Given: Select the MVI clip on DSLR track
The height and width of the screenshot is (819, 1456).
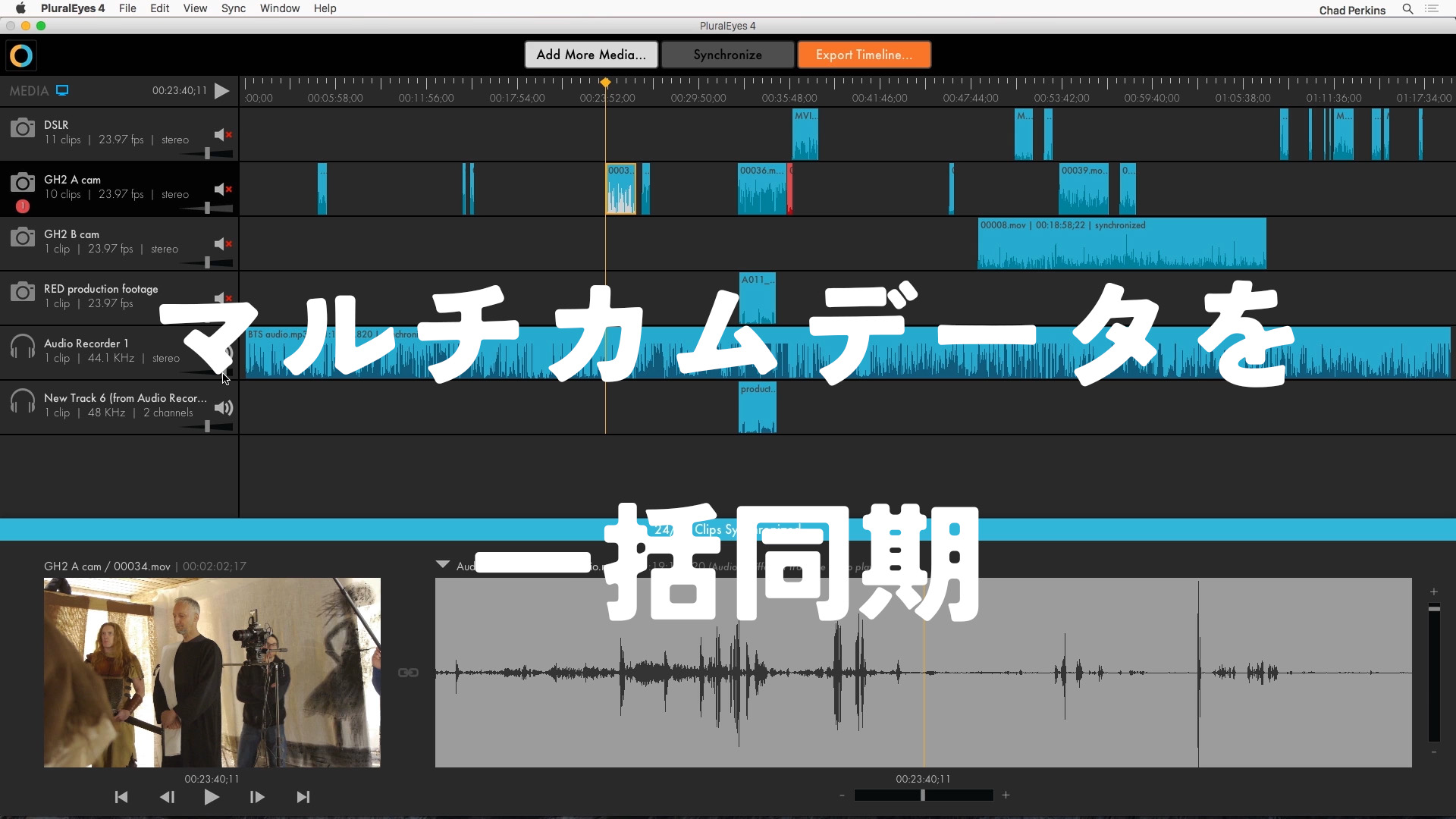Looking at the screenshot, I should (x=805, y=134).
